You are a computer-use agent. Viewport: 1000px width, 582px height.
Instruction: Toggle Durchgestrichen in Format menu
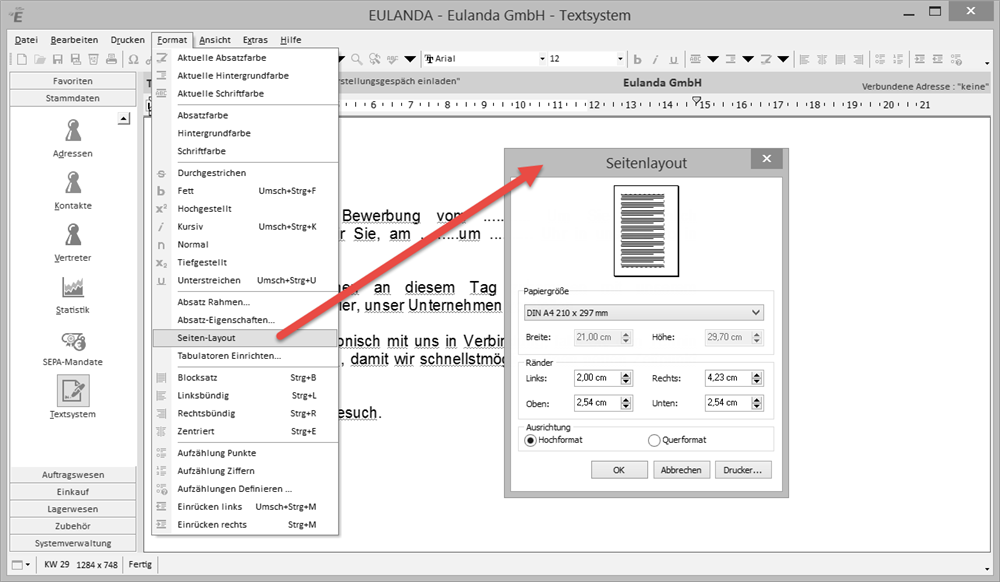245,173
